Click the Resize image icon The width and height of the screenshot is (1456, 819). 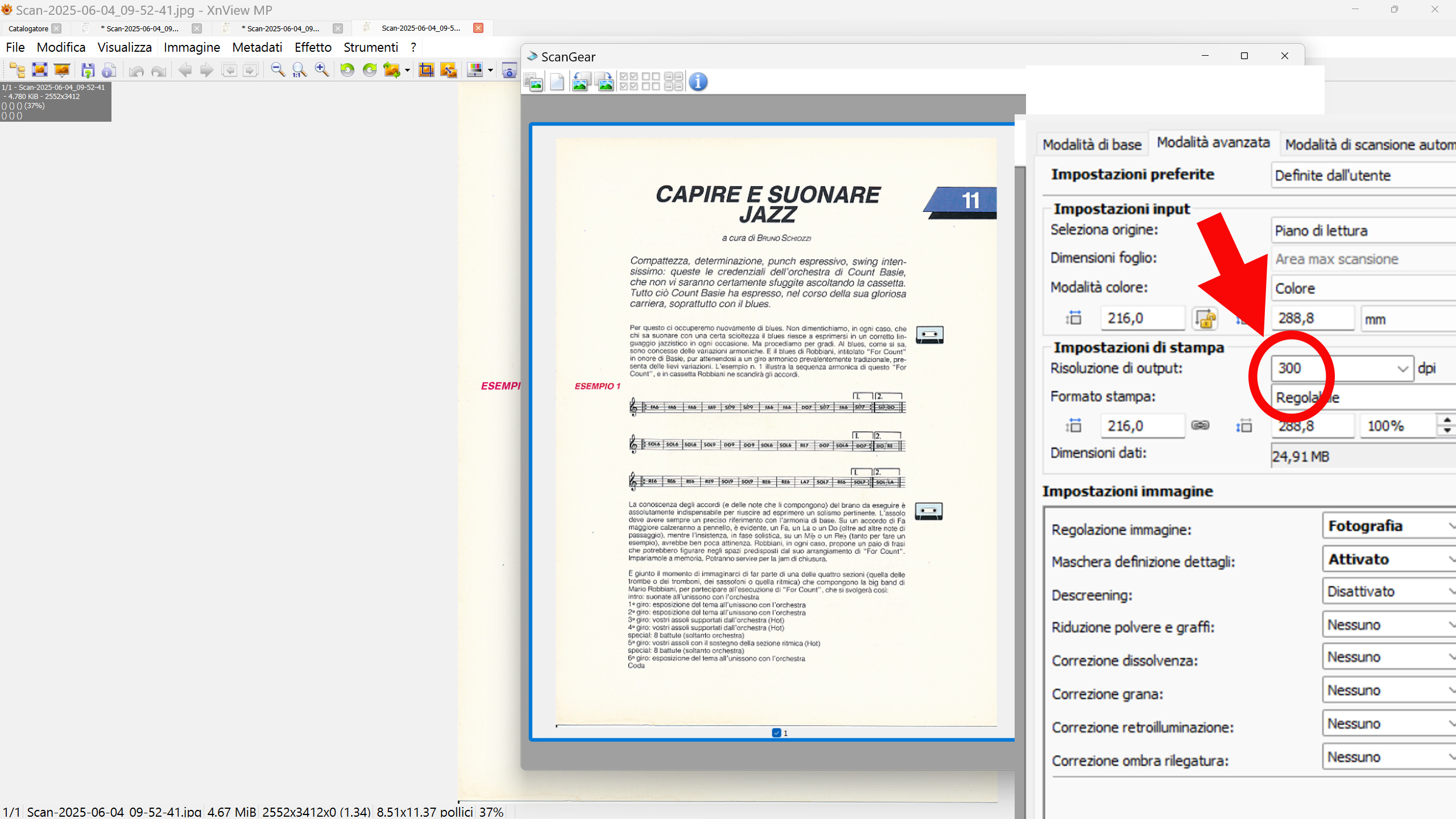(449, 70)
